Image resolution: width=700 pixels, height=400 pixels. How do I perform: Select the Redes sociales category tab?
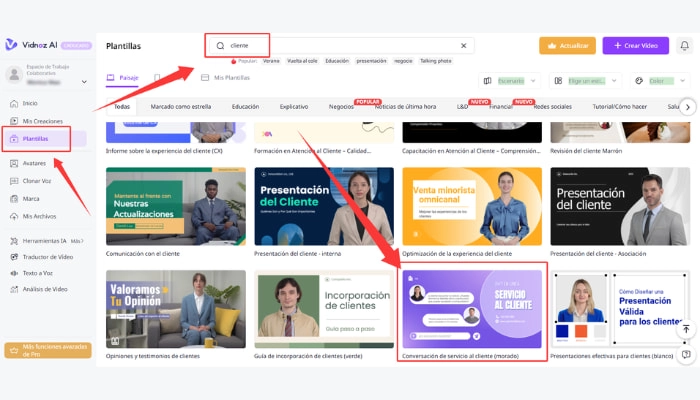tap(553, 107)
